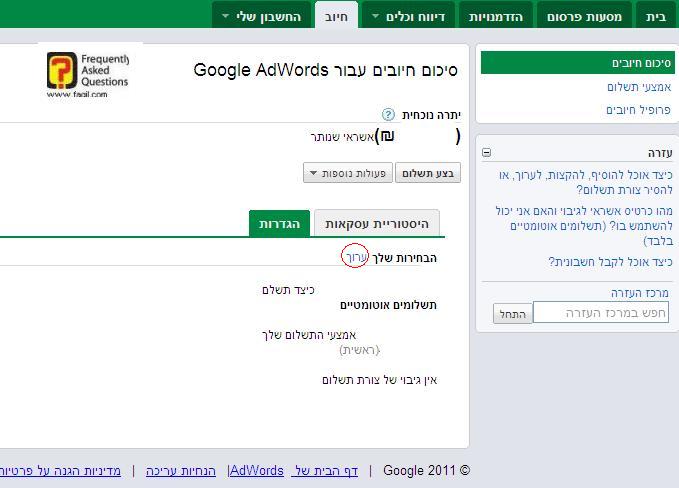679x488 pixels.
Task: Click the הנחיות עריכה footer link
Action: [x=181, y=470]
